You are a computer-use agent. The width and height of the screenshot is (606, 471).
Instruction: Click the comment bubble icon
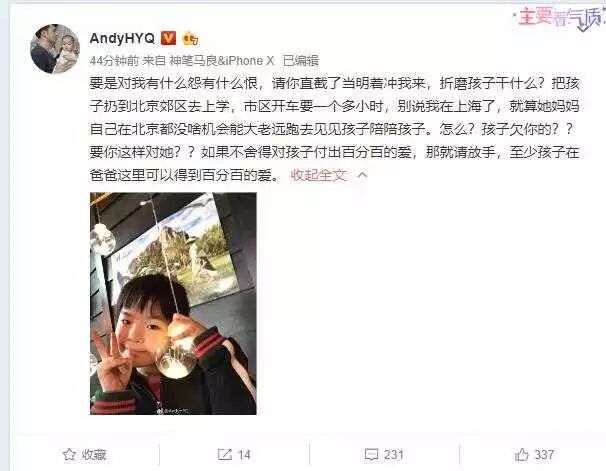tap(371, 455)
